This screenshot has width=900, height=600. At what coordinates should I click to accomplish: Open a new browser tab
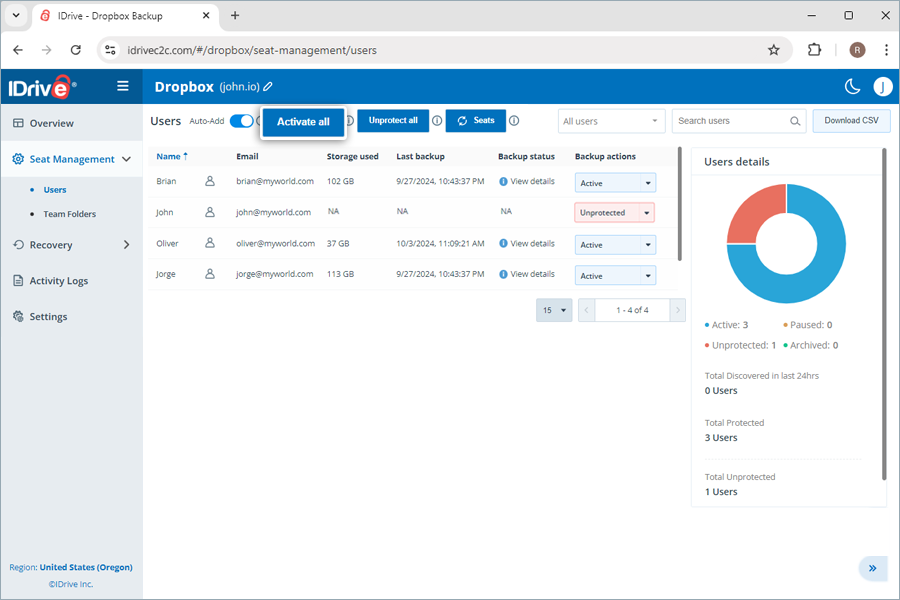pos(235,16)
